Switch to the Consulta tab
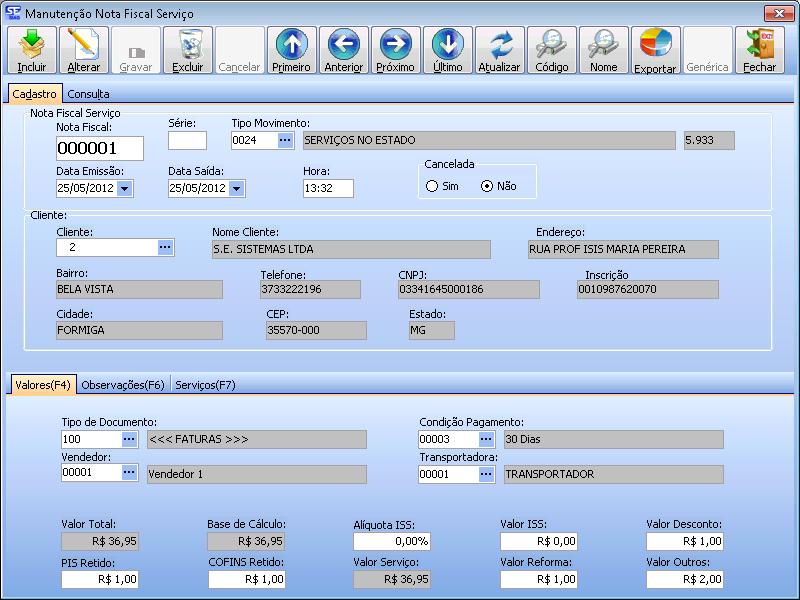The height and width of the screenshot is (600, 800). coord(88,94)
